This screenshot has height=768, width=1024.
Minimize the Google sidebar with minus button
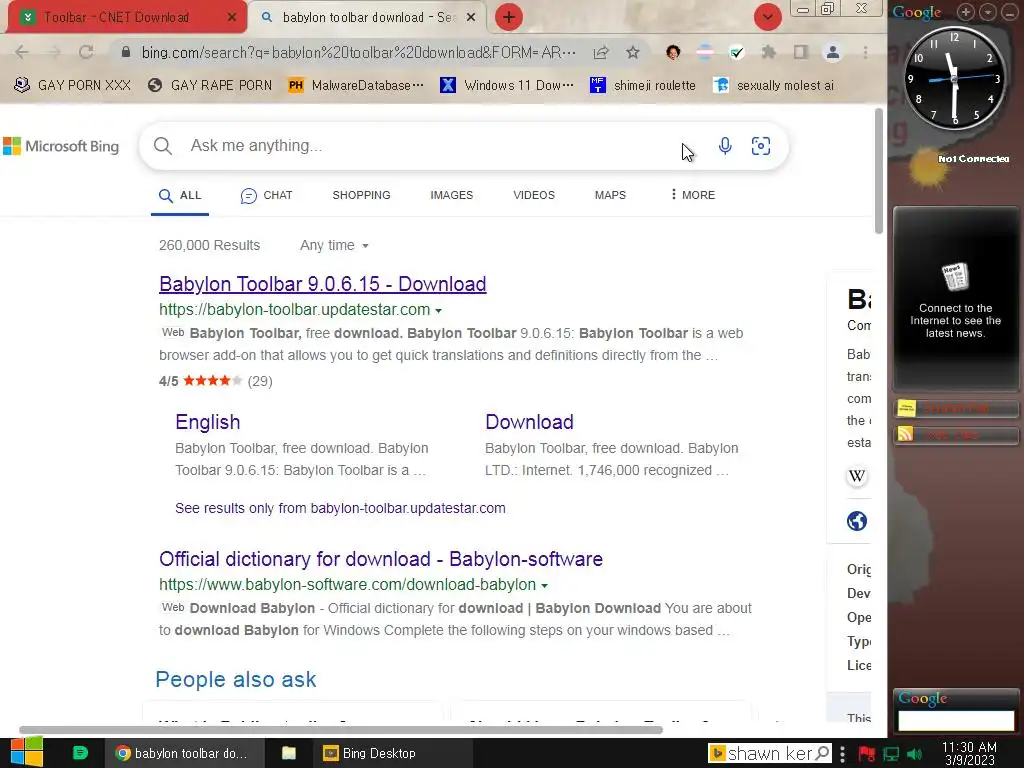pos(1010,12)
